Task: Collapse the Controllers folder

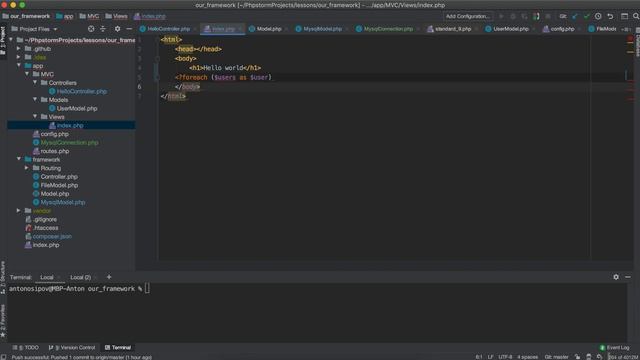Action: tap(35, 82)
